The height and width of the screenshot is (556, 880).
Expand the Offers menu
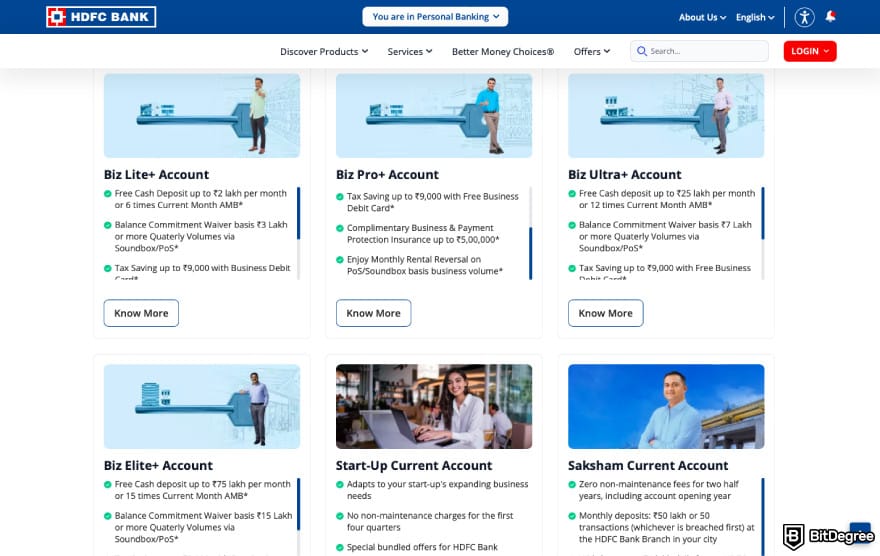click(592, 52)
